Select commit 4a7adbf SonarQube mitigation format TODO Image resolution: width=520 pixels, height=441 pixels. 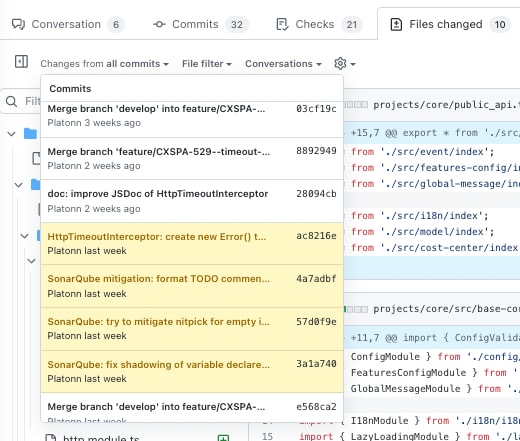(x=192, y=286)
